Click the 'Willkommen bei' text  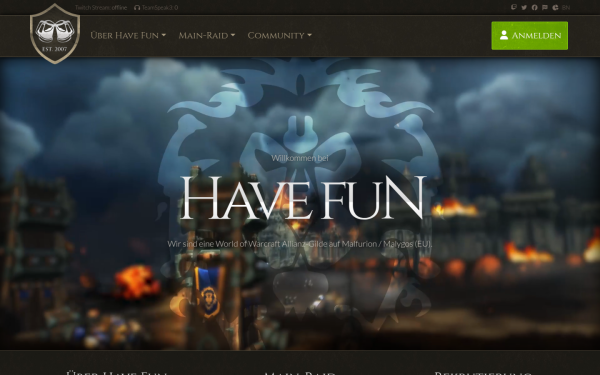pos(300,158)
